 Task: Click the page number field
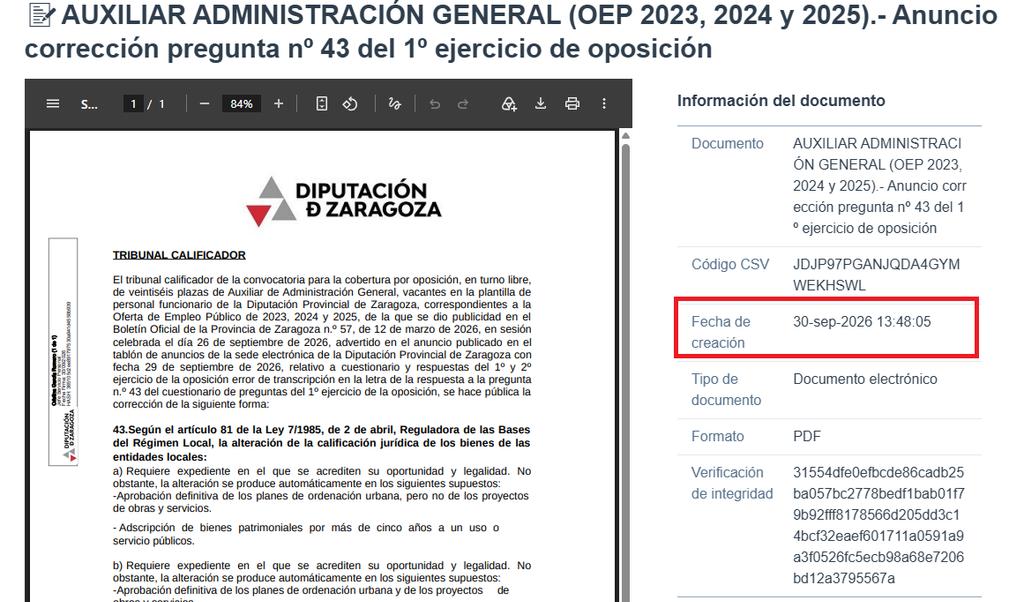click(133, 104)
